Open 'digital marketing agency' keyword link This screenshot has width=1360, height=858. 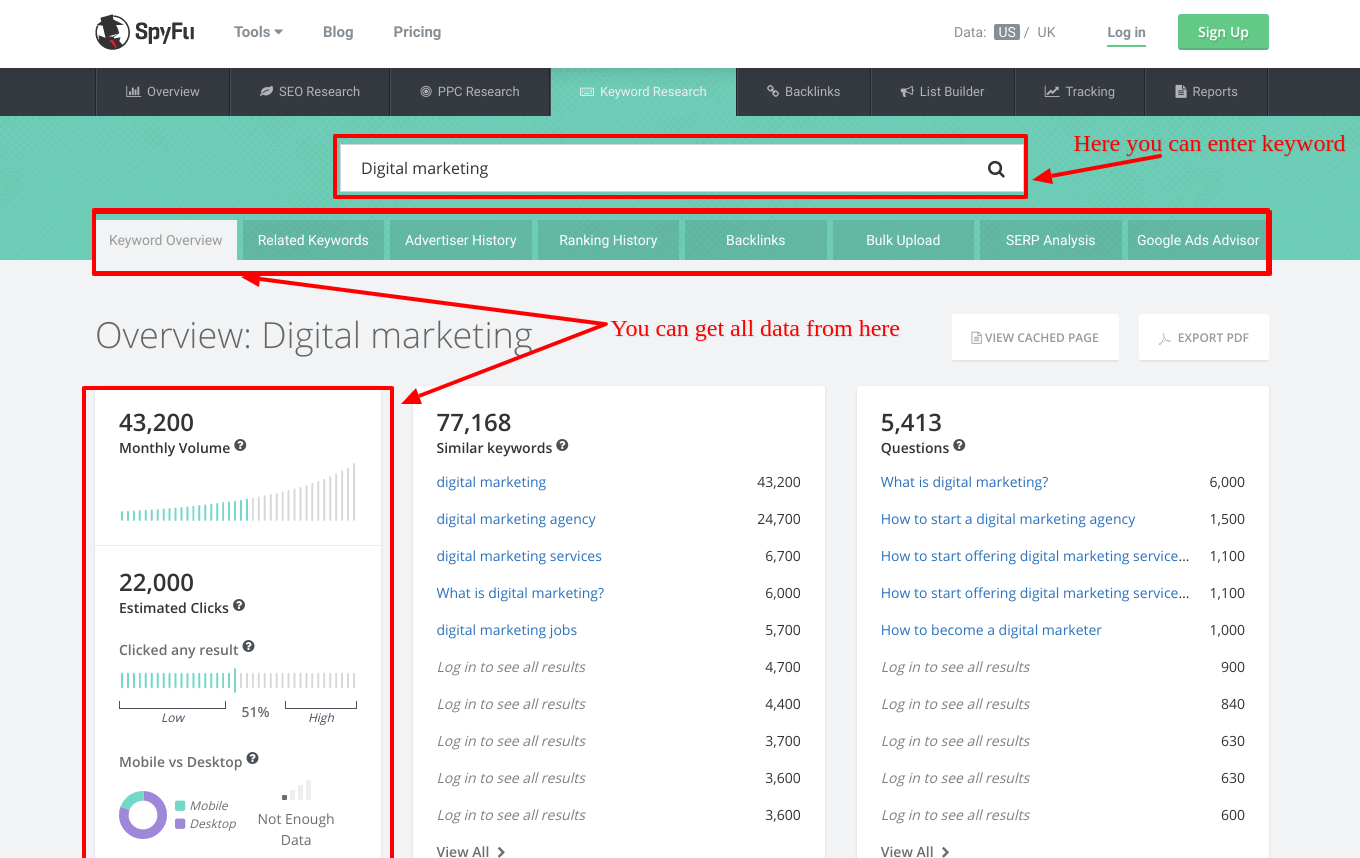tap(516, 519)
